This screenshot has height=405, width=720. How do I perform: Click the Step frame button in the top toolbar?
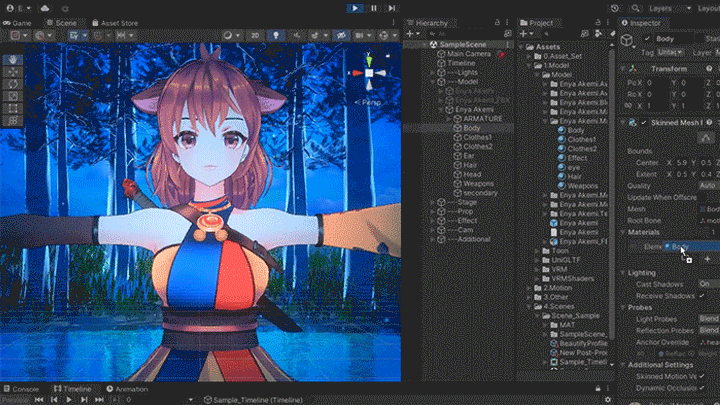pos(392,8)
